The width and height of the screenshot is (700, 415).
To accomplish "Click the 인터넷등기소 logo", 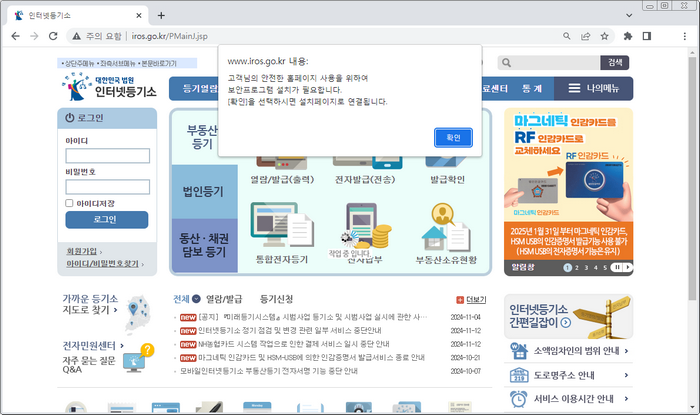I will tap(109, 86).
